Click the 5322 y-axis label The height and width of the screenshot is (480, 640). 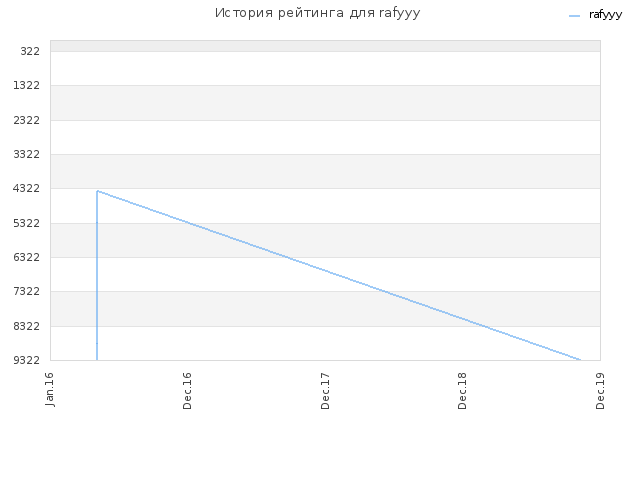click(x=27, y=223)
